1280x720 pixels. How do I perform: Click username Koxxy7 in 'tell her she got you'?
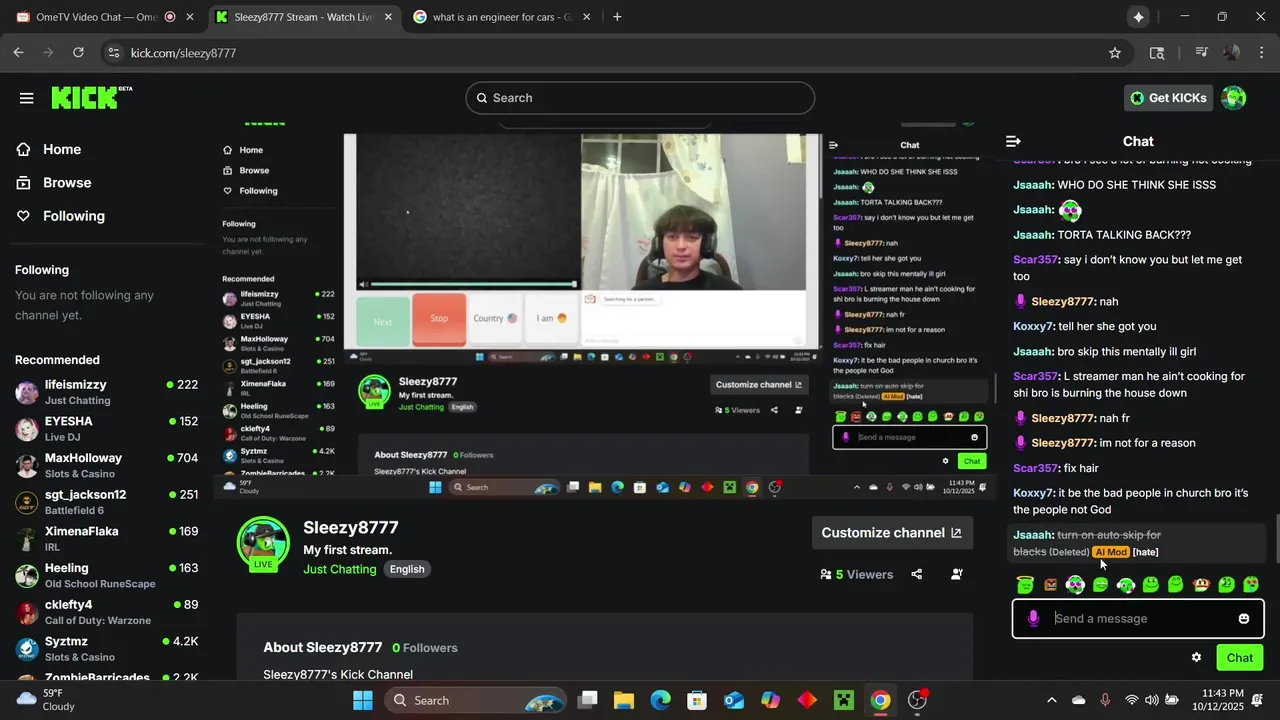point(1034,326)
